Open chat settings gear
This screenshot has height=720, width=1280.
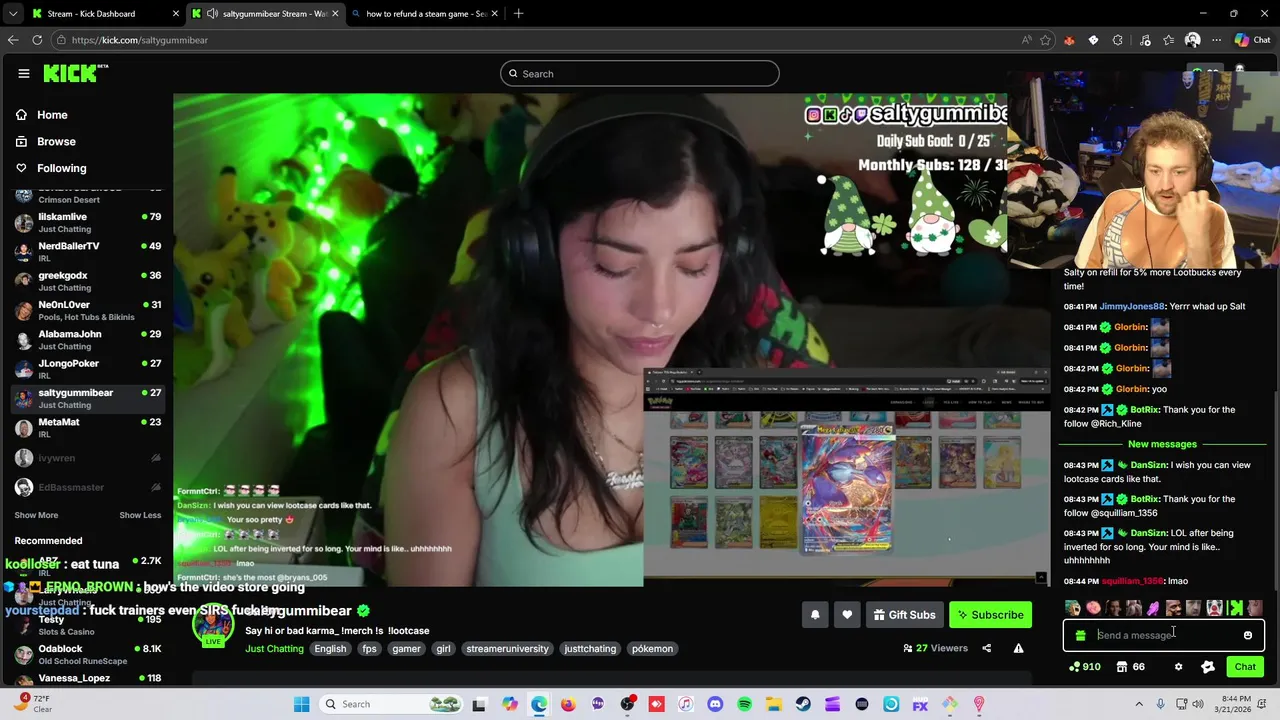coord(1178,667)
